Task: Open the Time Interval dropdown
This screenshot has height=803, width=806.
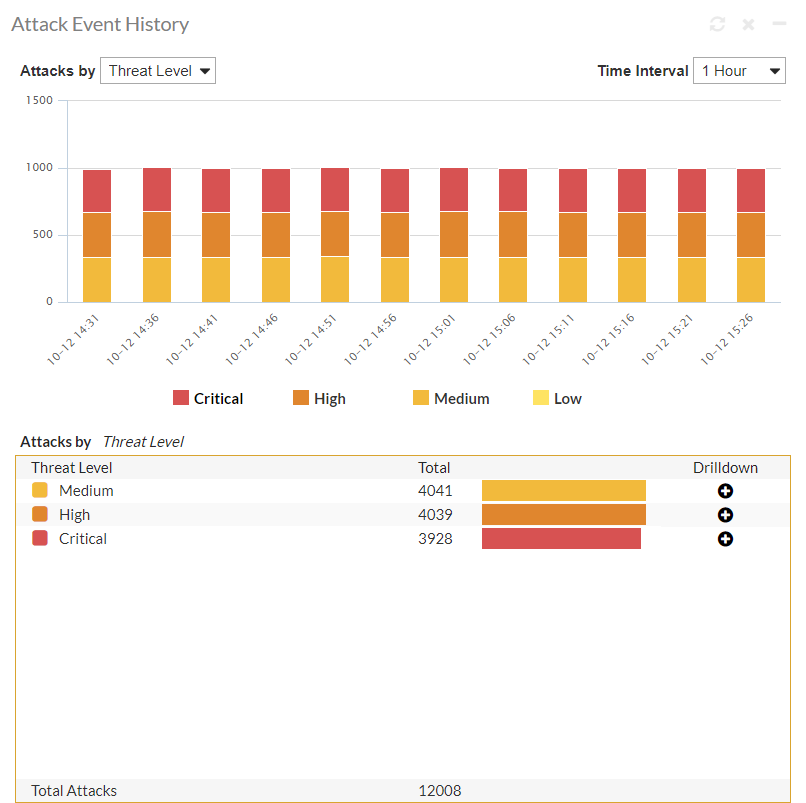Action: point(739,71)
